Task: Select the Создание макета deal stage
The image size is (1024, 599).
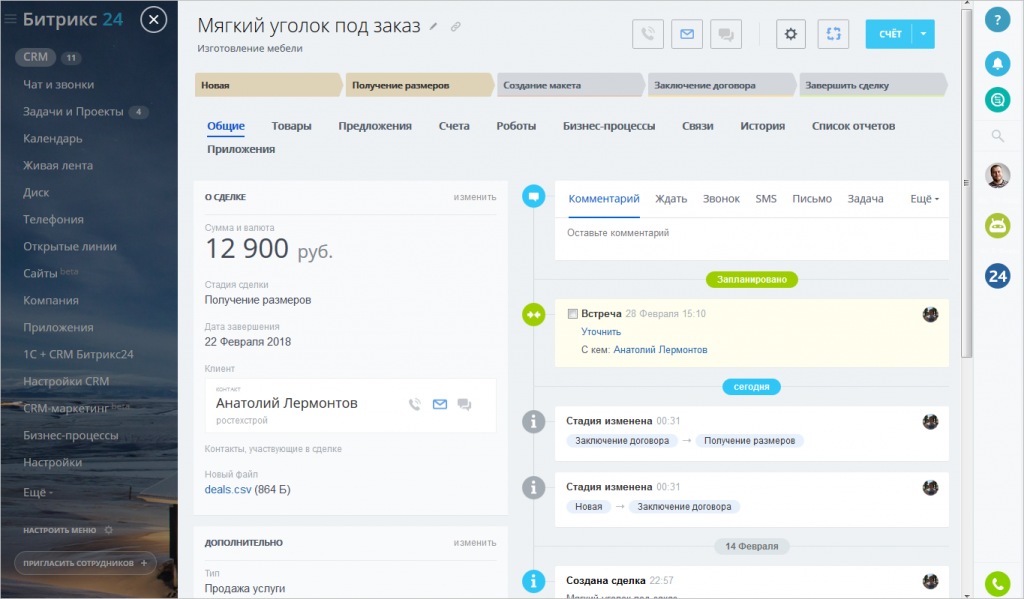Action: (570, 85)
